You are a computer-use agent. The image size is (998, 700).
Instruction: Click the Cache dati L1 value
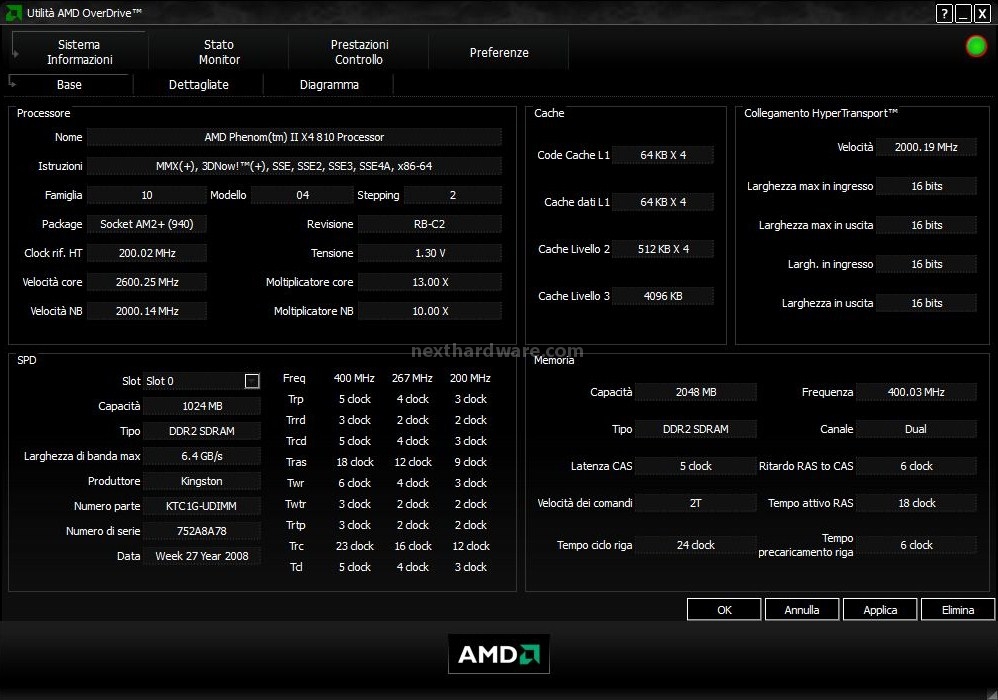(663, 202)
